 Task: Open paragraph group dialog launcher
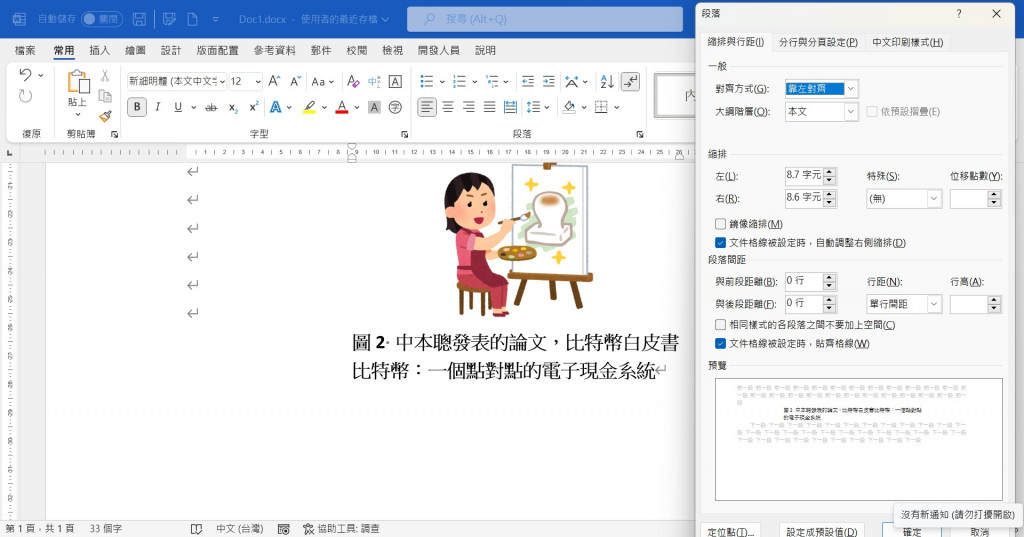(x=639, y=134)
